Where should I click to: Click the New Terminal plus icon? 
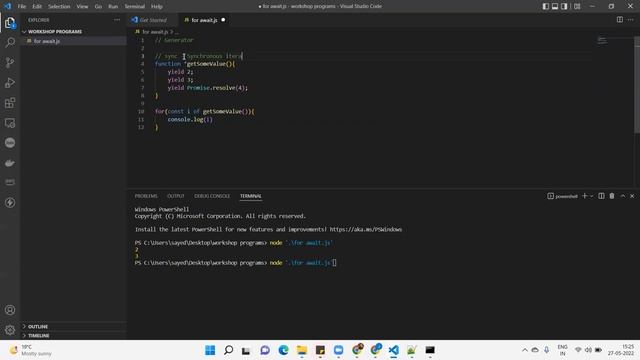(x=584, y=196)
